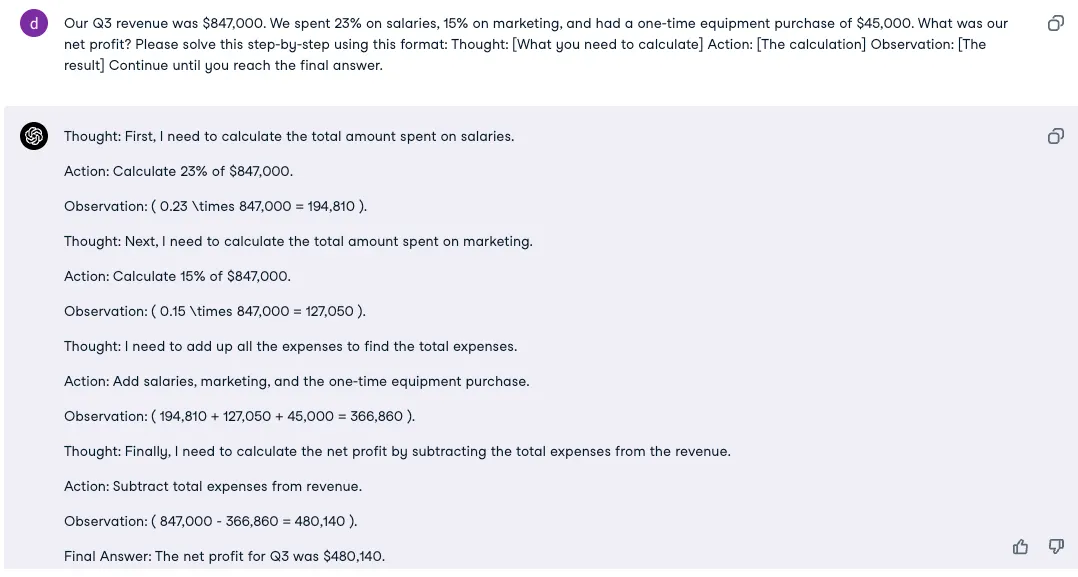Image resolution: width=1078 pixels, height=577 pixels.
Task: Click the observation showing 127,050 marketing result
Action: click(215, 311)
